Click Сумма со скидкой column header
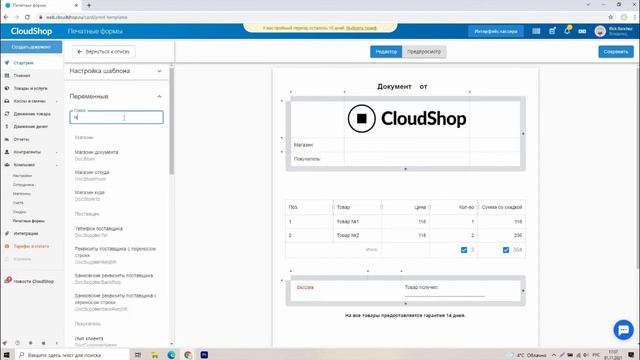 point(502,207)
